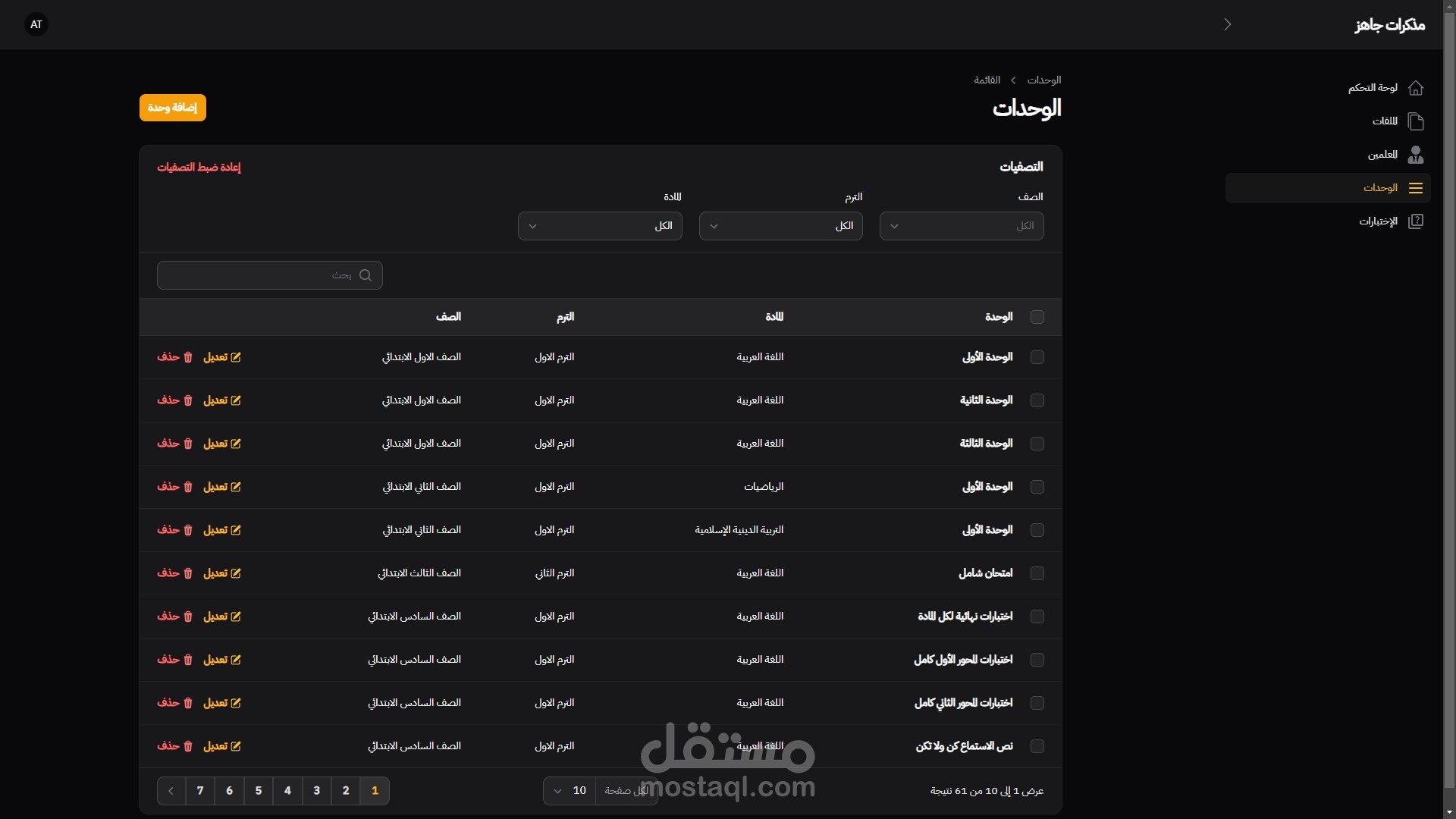Check the box for الوحدة الثالثة row
The height and width of the screenshot is (819, 1456).
click(x=1037, y=444)
